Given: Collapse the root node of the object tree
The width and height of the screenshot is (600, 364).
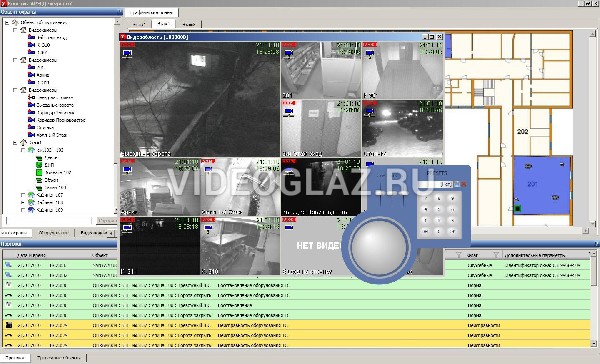Looking at the screenshot, I should pos(7,23).
